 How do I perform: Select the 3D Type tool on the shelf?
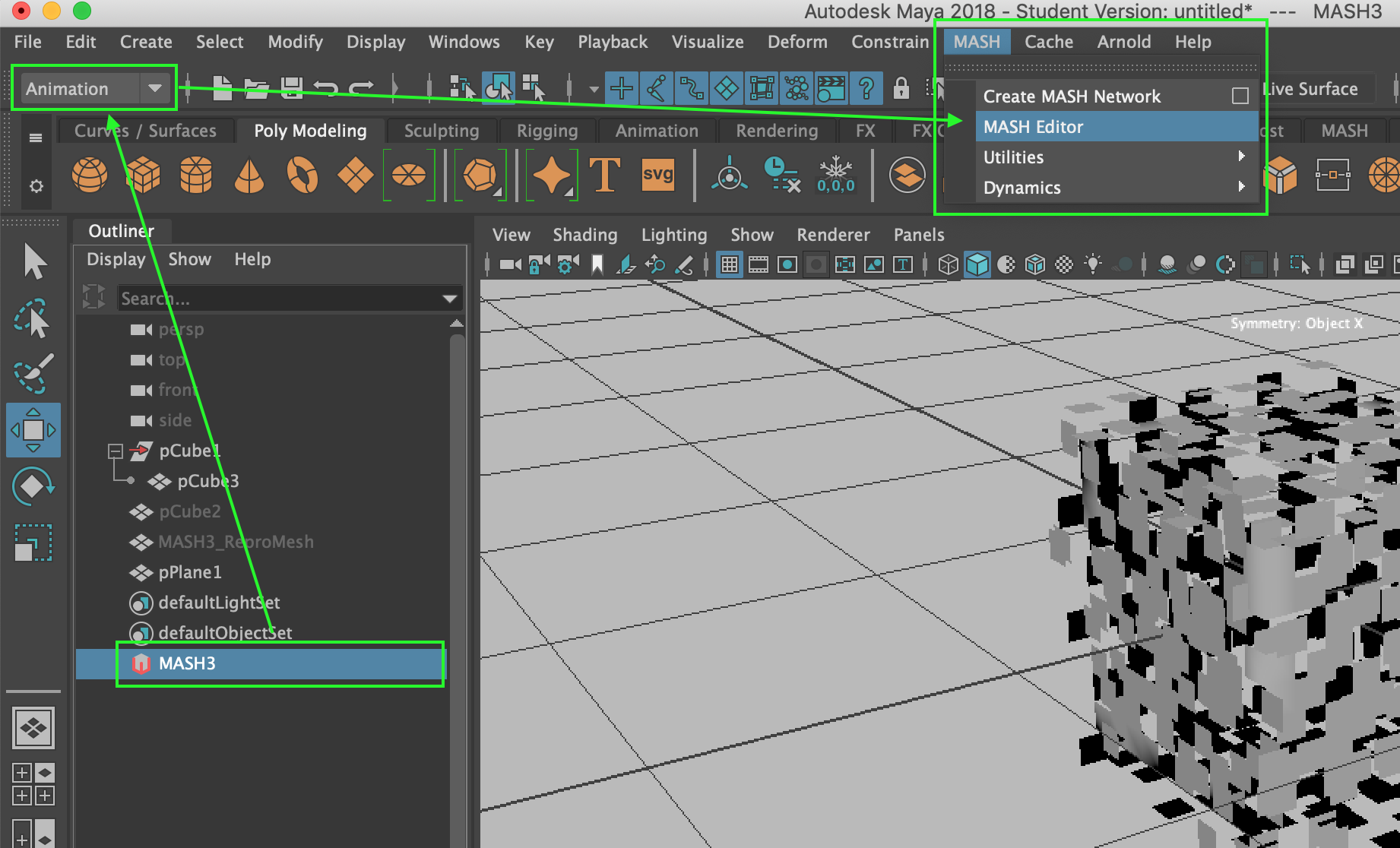(x=606, y=175)
